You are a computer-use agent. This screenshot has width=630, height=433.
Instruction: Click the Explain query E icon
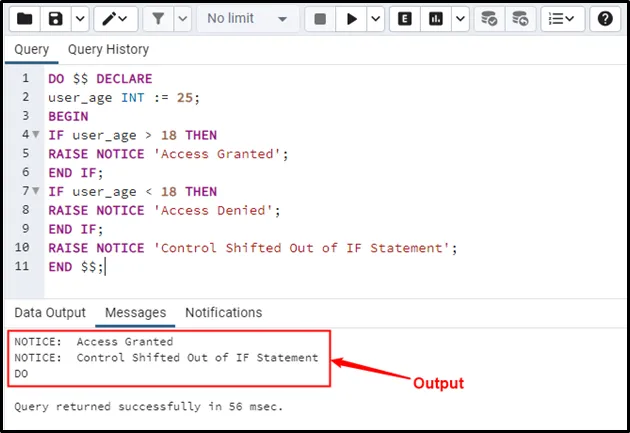[x=404, y=19]
